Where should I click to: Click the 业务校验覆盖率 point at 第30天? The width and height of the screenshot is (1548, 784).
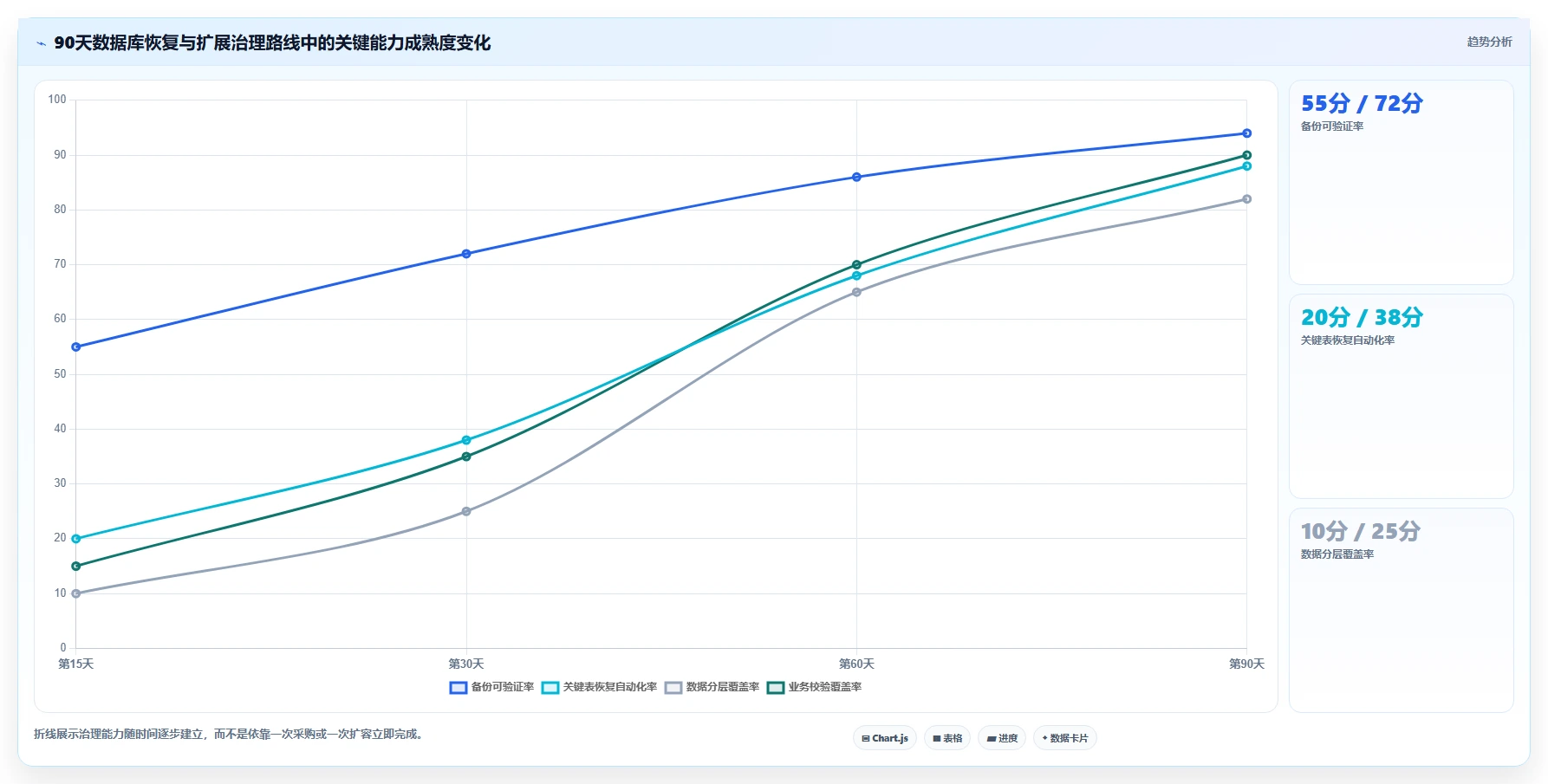pos(466,457)
